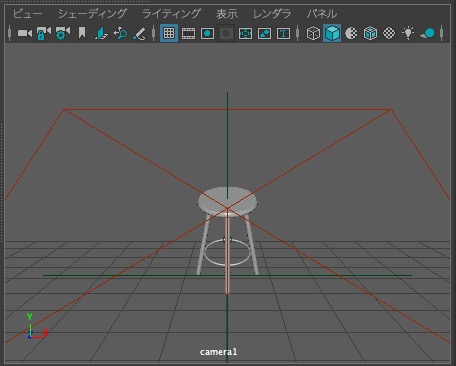Image resolution: width=456 pixels, height=366 pixels.
Task: Toggle the Field Chart icon
Action: point(245,33)
